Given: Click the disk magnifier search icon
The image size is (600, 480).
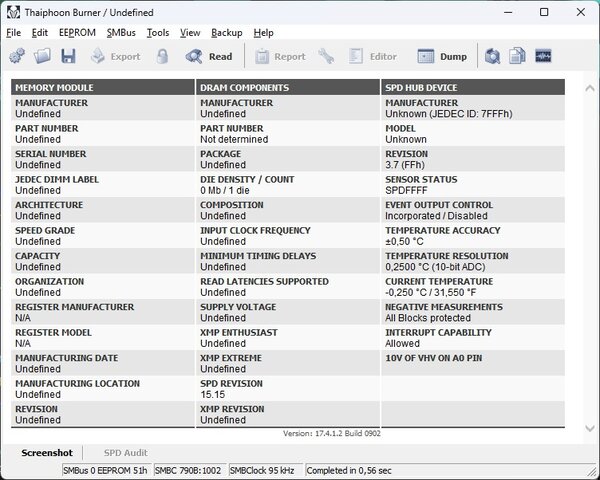Looking at the screenshot, I should click(492, 56).
